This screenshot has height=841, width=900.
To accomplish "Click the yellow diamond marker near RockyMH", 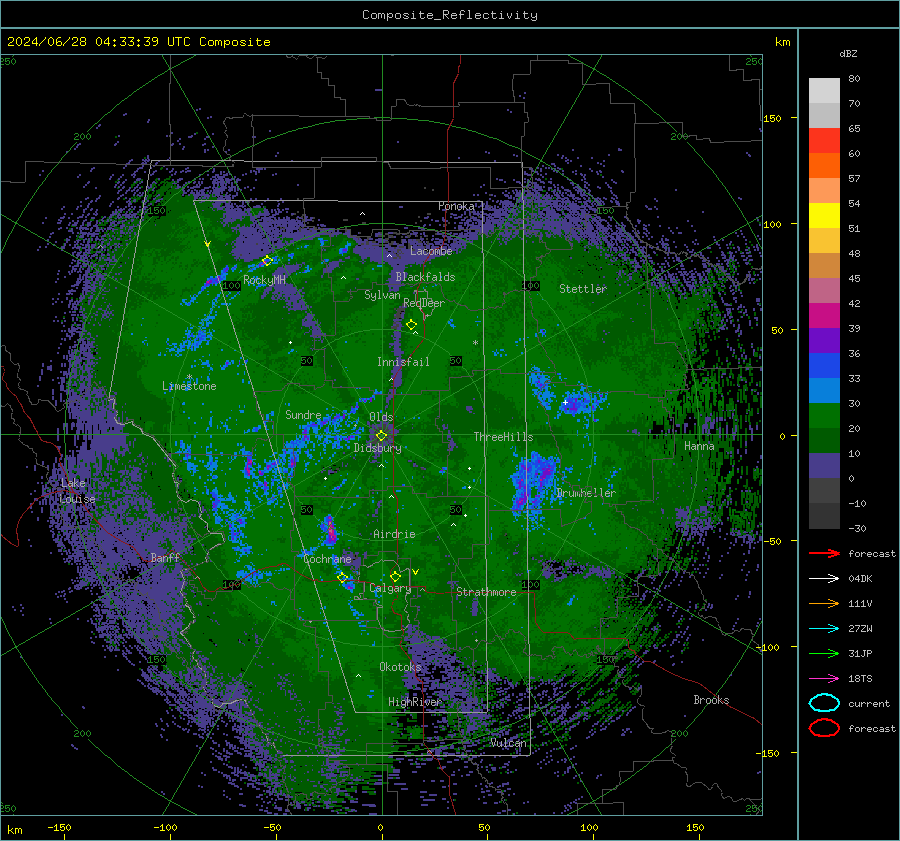I will point(267,261).
